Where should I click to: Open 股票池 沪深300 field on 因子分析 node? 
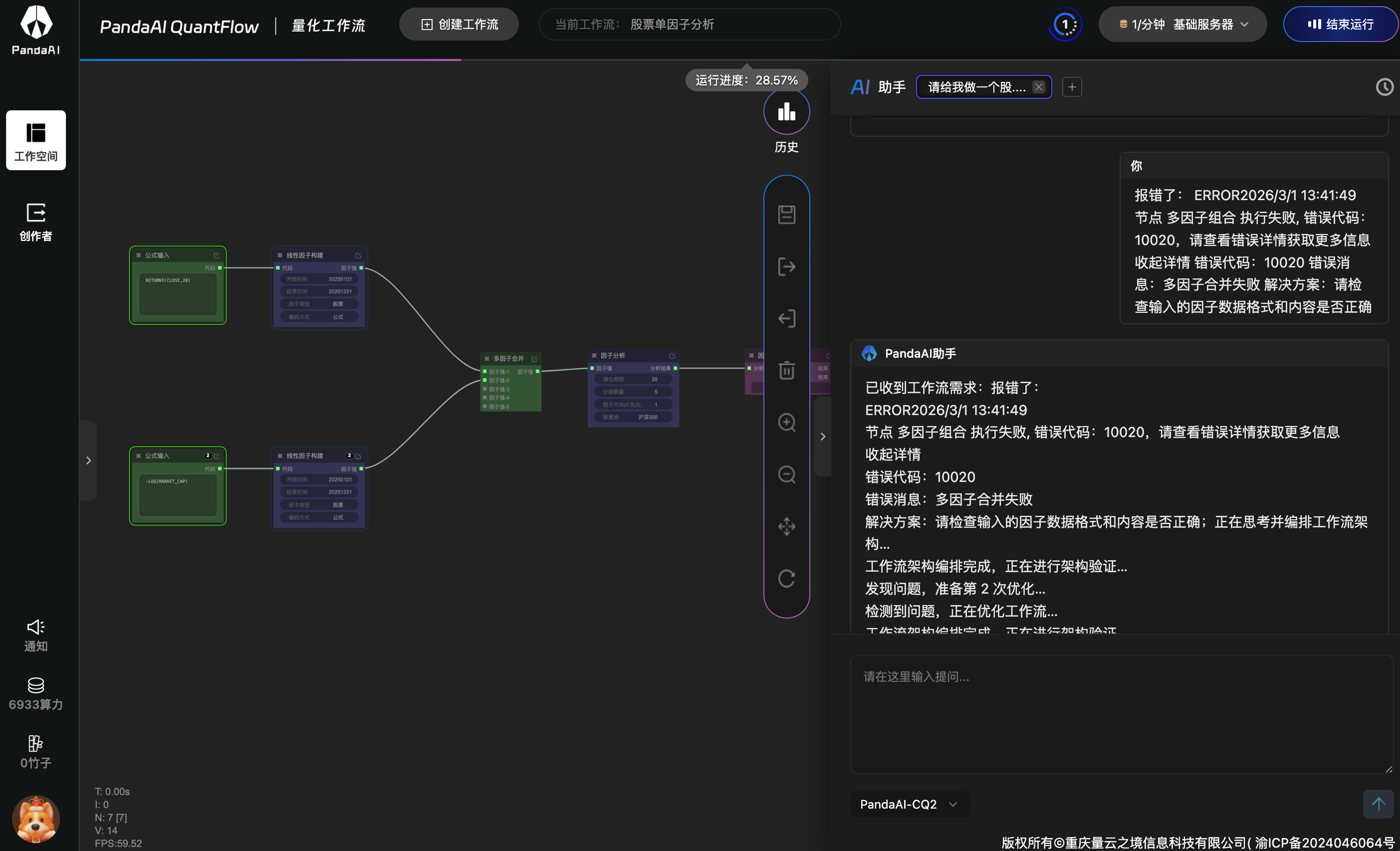click(x=633, y=417)
